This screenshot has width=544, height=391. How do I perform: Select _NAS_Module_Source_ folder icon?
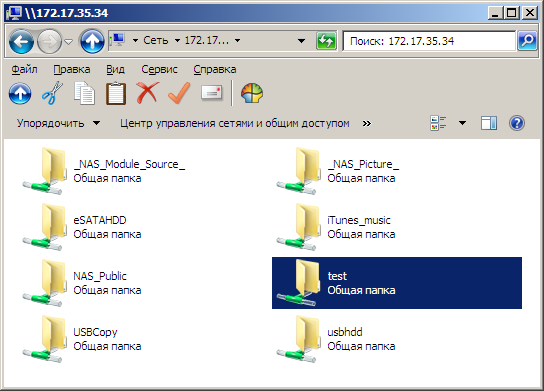pyautogui.click(x=45, y=171)
